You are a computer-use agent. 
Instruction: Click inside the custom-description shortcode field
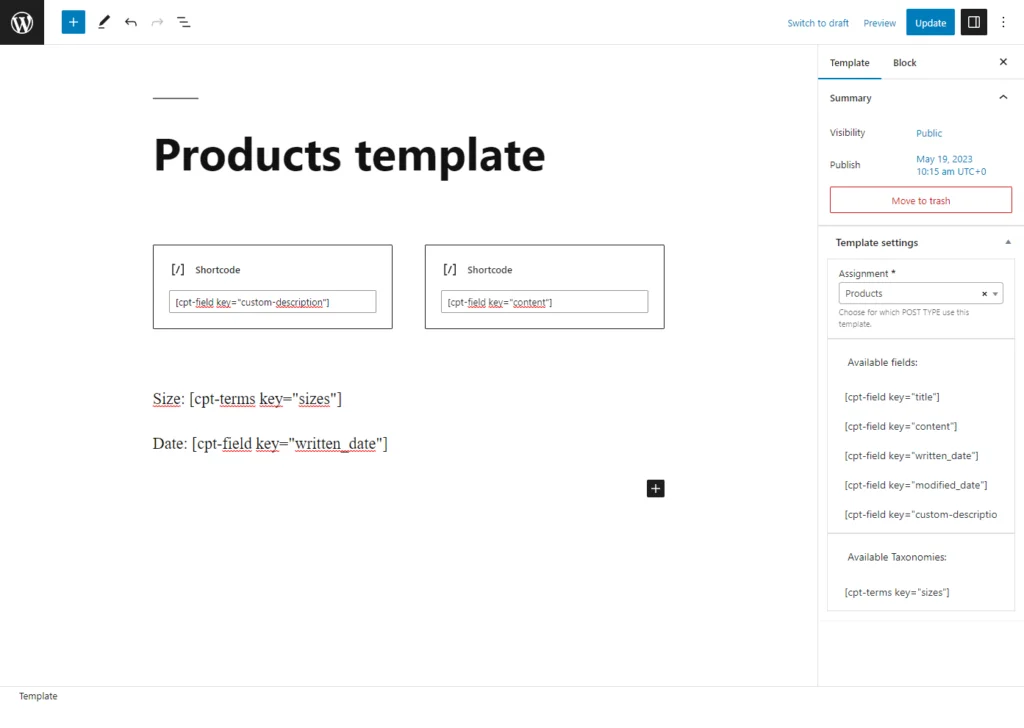click(272, 301)
